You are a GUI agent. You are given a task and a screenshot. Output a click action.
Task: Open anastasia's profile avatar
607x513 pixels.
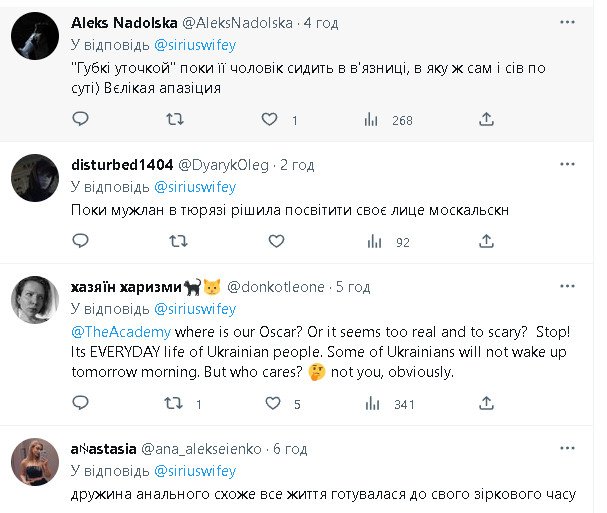[33, 463]
